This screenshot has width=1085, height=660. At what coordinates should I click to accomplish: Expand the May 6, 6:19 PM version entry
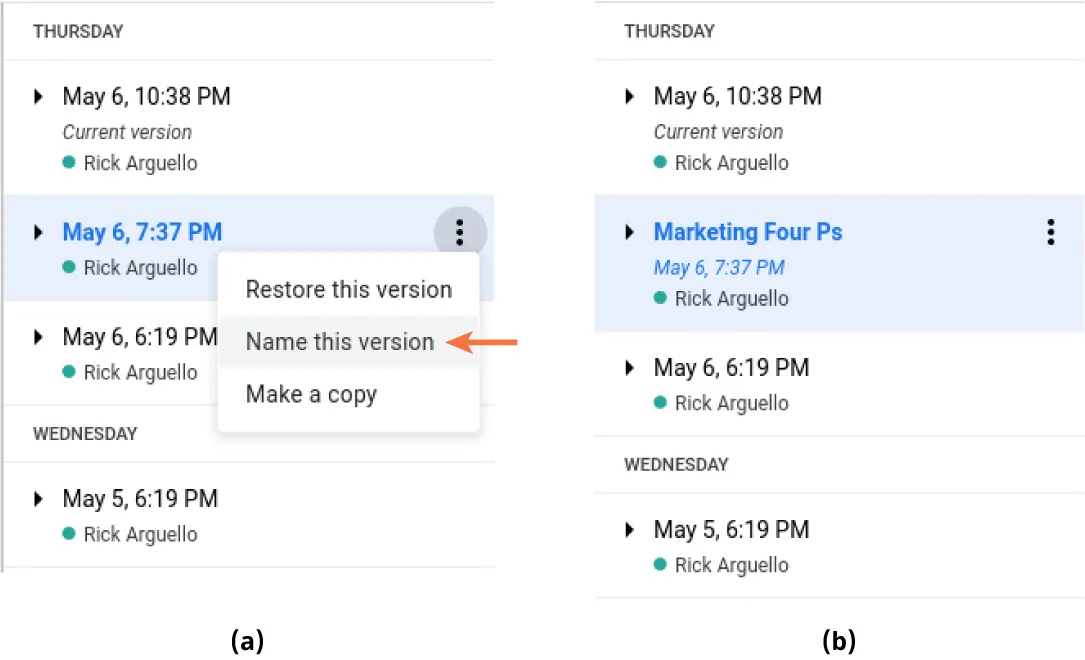(x=38, y=337)
